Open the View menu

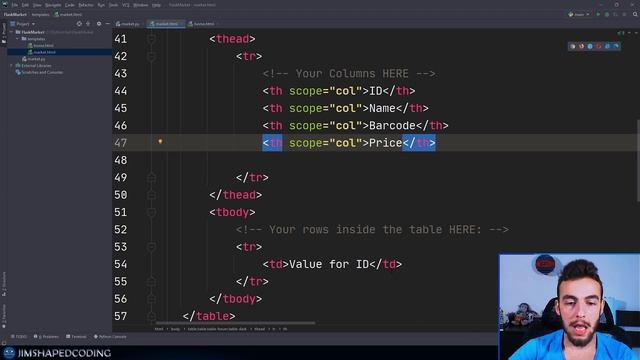point(37,5)
